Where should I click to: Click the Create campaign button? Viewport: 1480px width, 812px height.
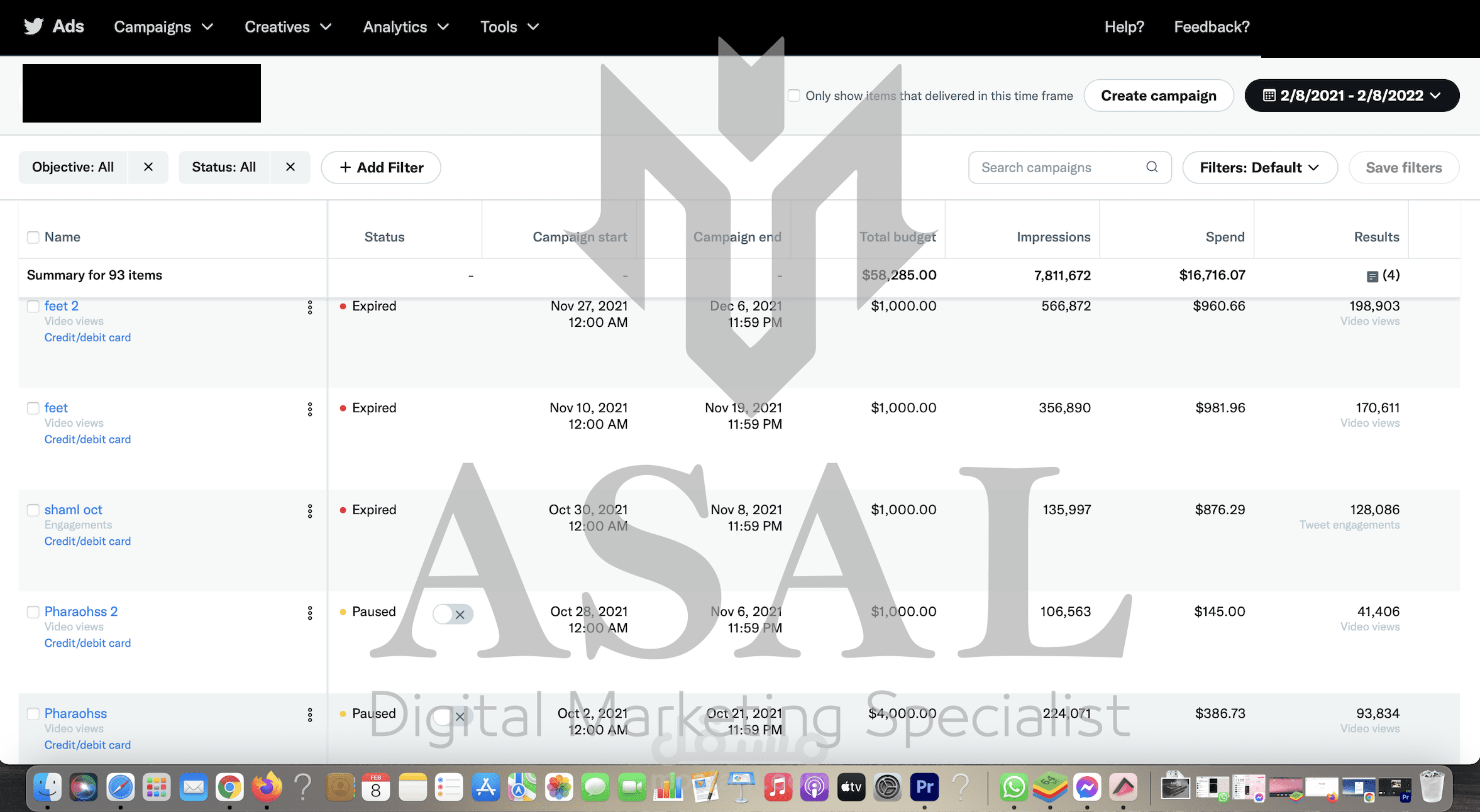pos(1158,96)
